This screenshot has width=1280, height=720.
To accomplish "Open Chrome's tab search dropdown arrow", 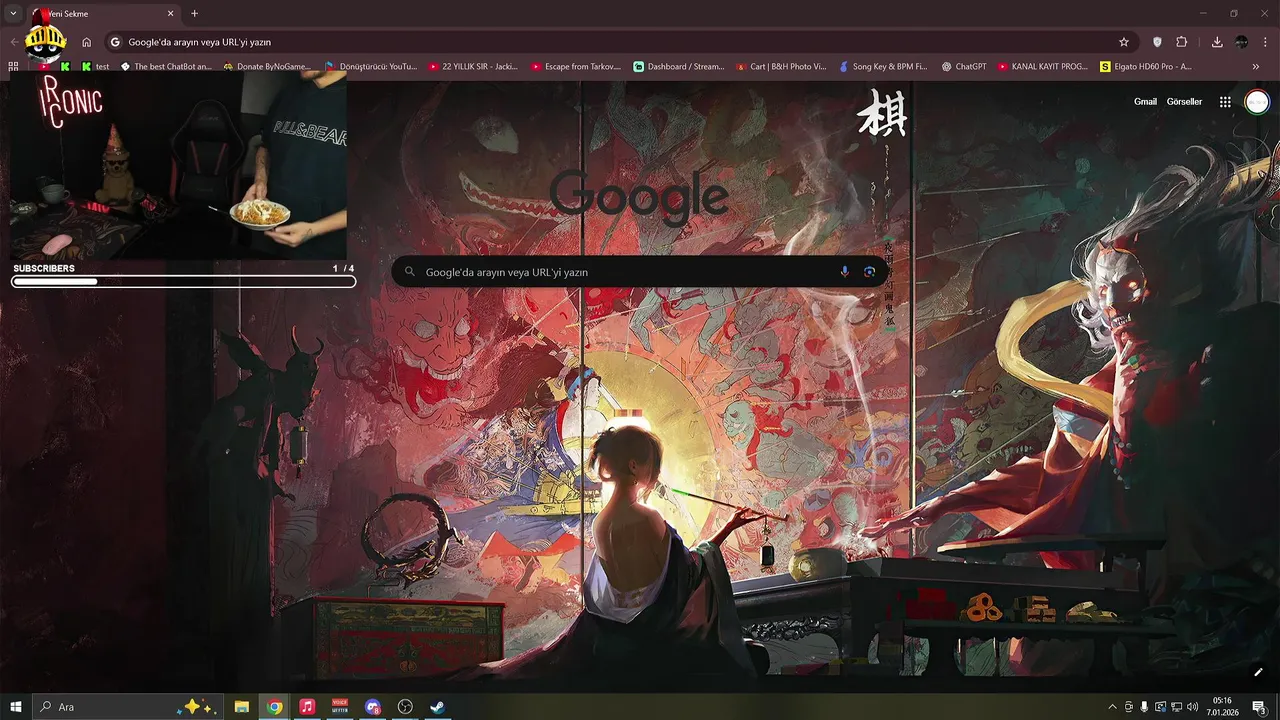I will (13, 14).
